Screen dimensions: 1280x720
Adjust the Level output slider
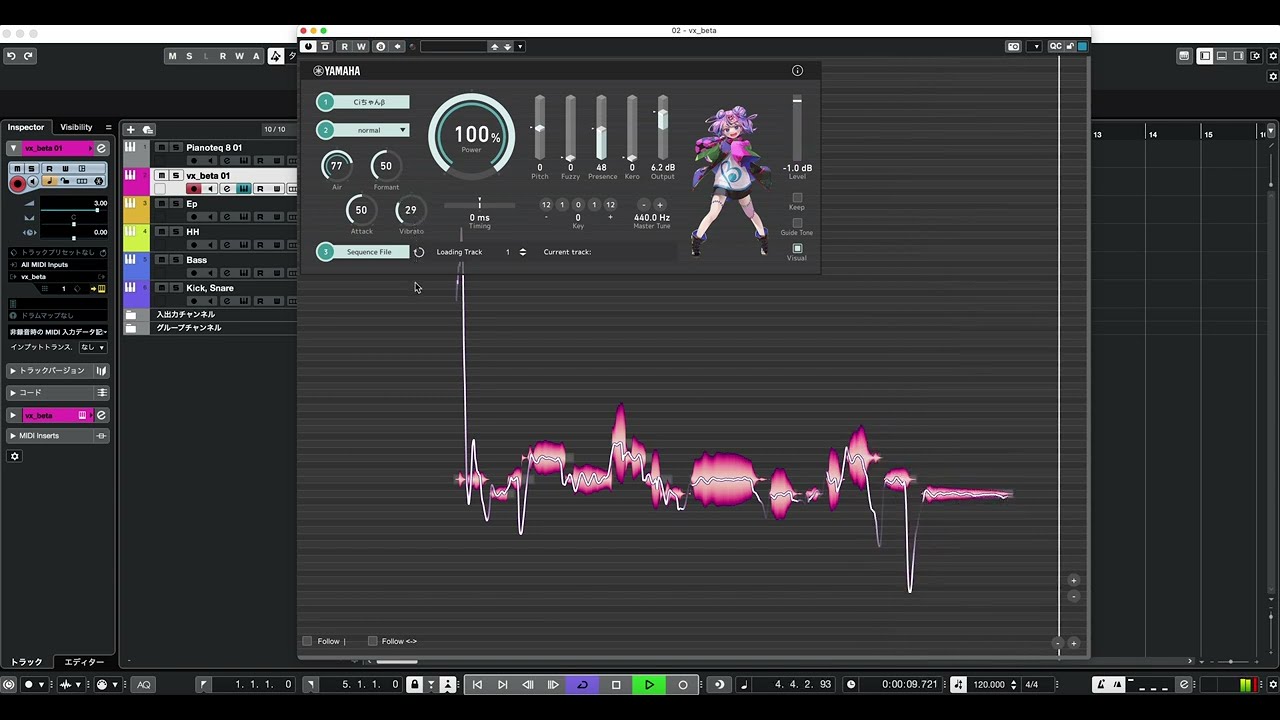(797, 128)
